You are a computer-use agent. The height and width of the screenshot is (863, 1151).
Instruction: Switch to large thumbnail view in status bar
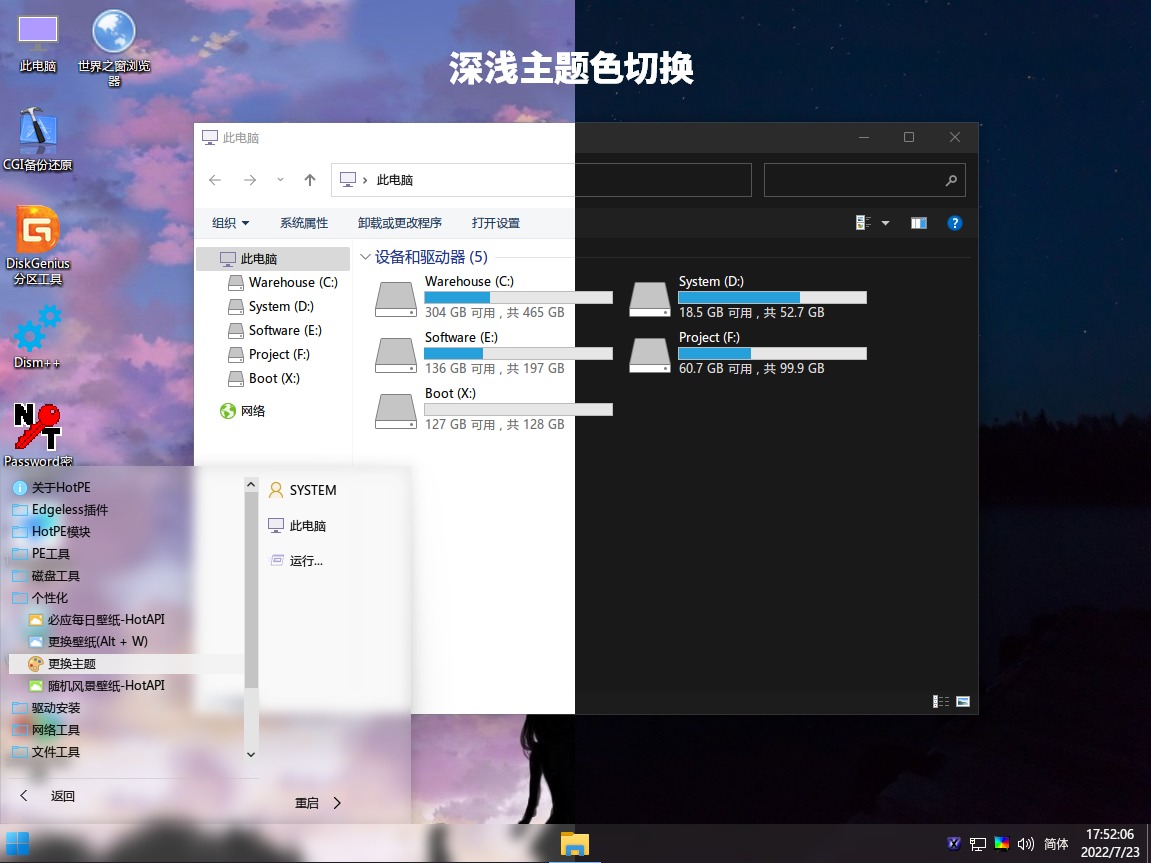coord(964,701)
